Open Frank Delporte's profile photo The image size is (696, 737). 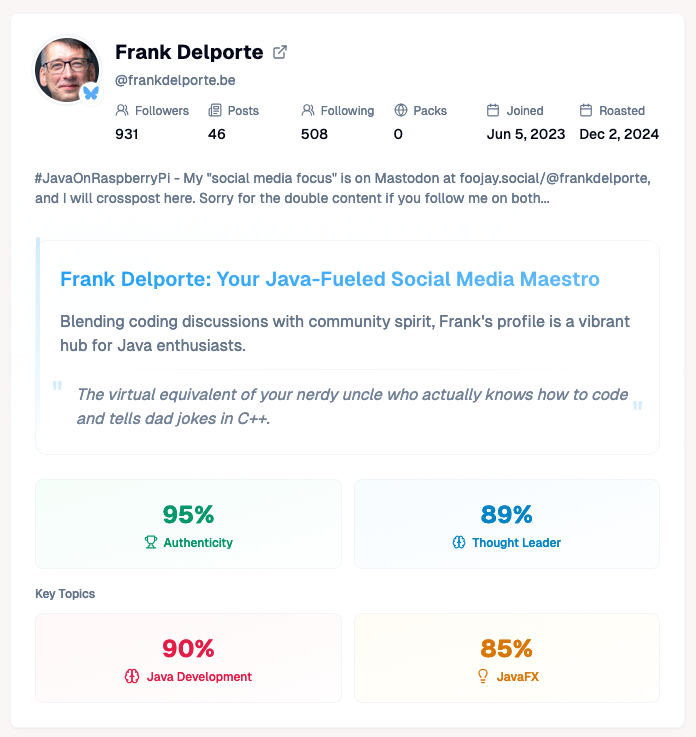[x=67, y=70]
